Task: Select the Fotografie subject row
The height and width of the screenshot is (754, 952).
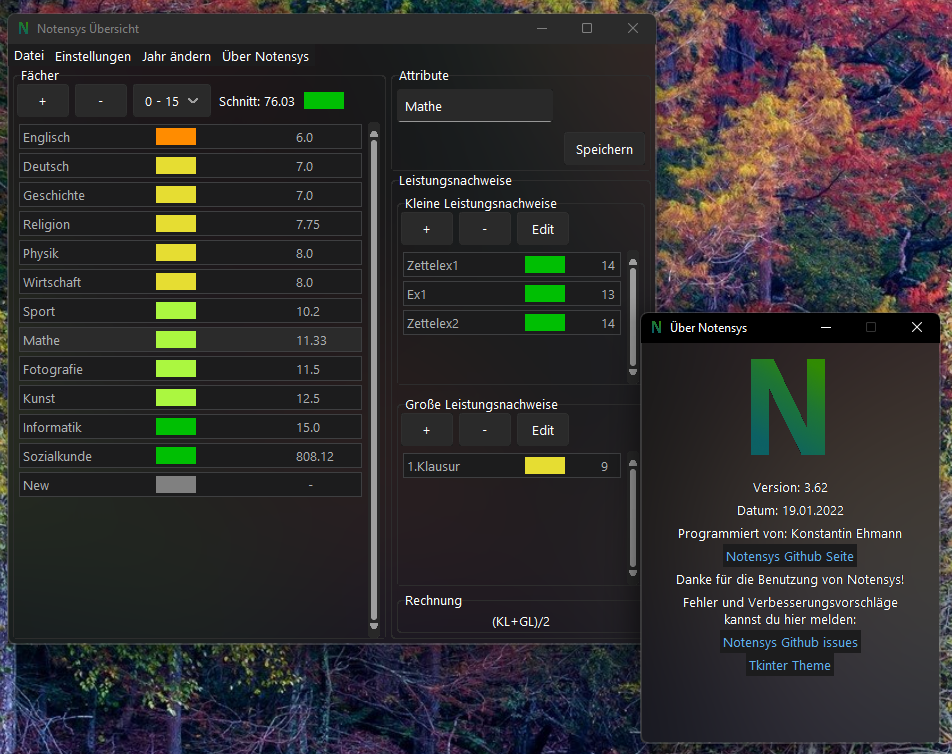Action: (191, 369)
